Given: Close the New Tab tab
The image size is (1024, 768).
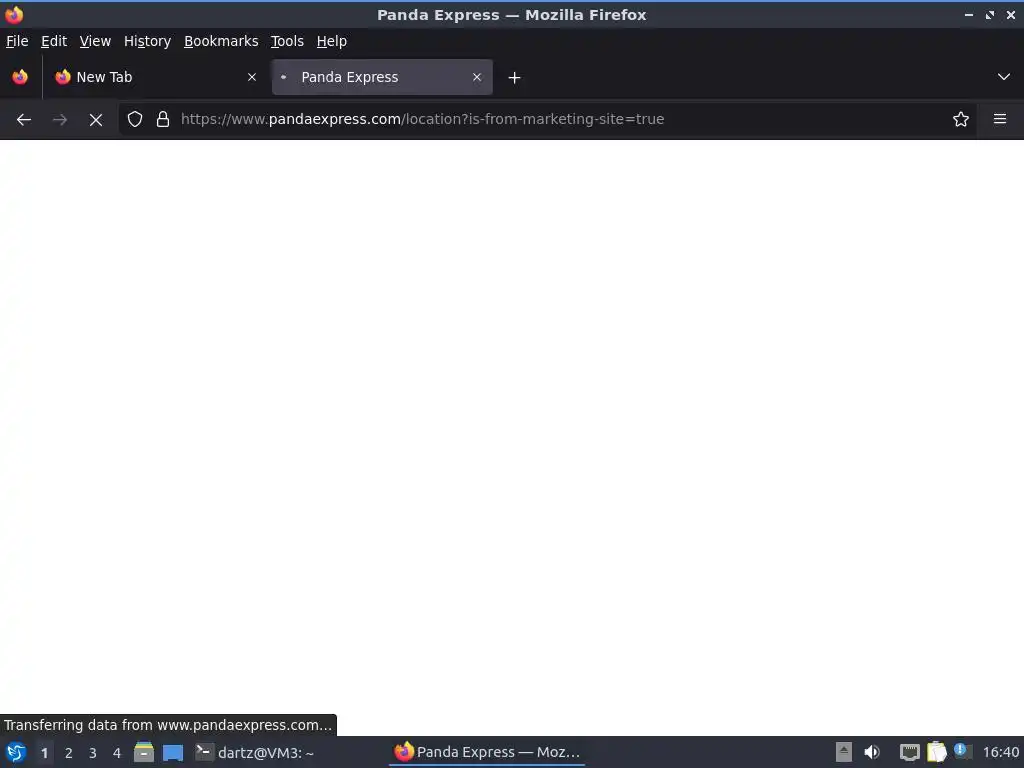Looking at the screenshot, I should tap(252, 77).
